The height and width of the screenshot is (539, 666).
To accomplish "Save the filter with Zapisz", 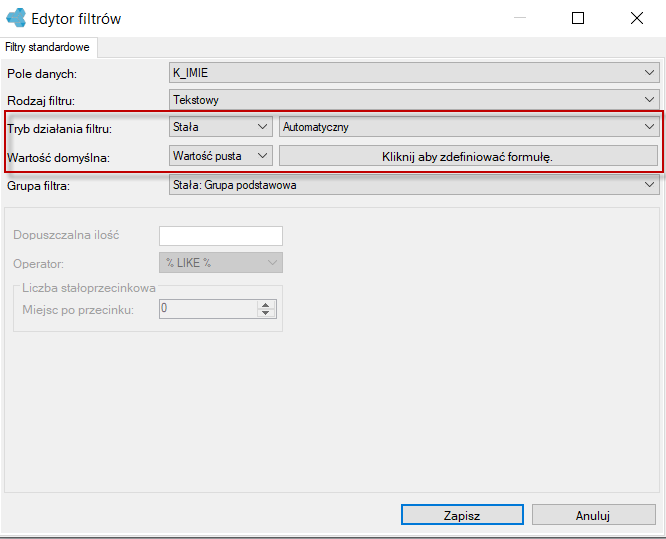I will coord(462,515).
